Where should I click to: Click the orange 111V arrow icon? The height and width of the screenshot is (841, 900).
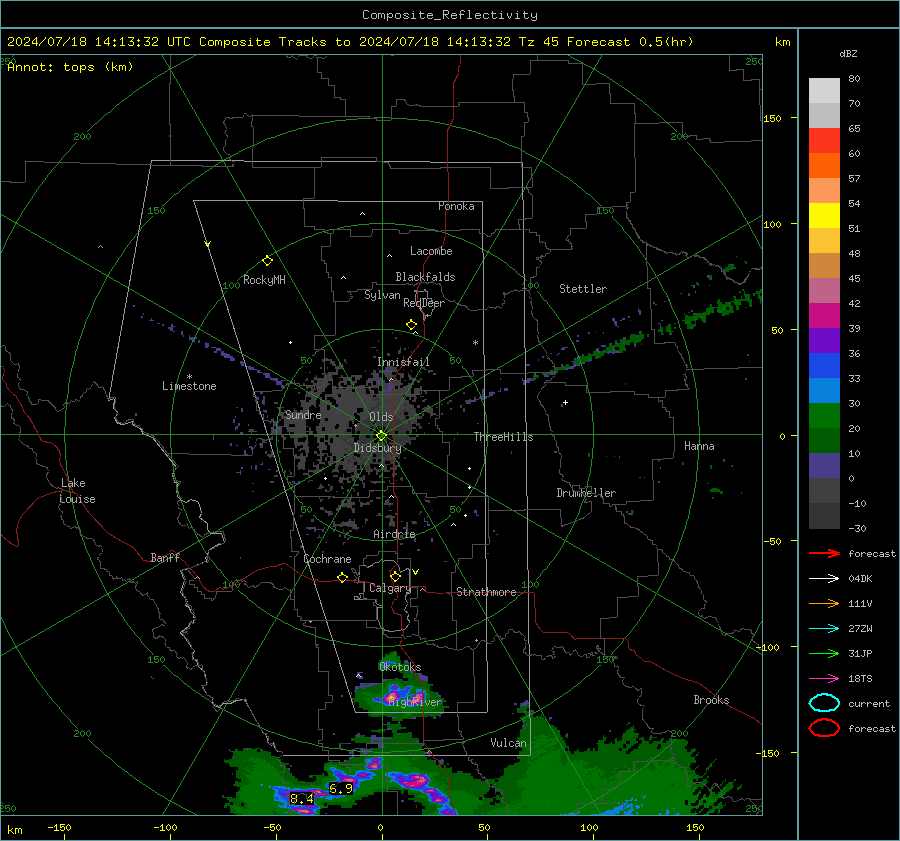(x=824, y=603)
